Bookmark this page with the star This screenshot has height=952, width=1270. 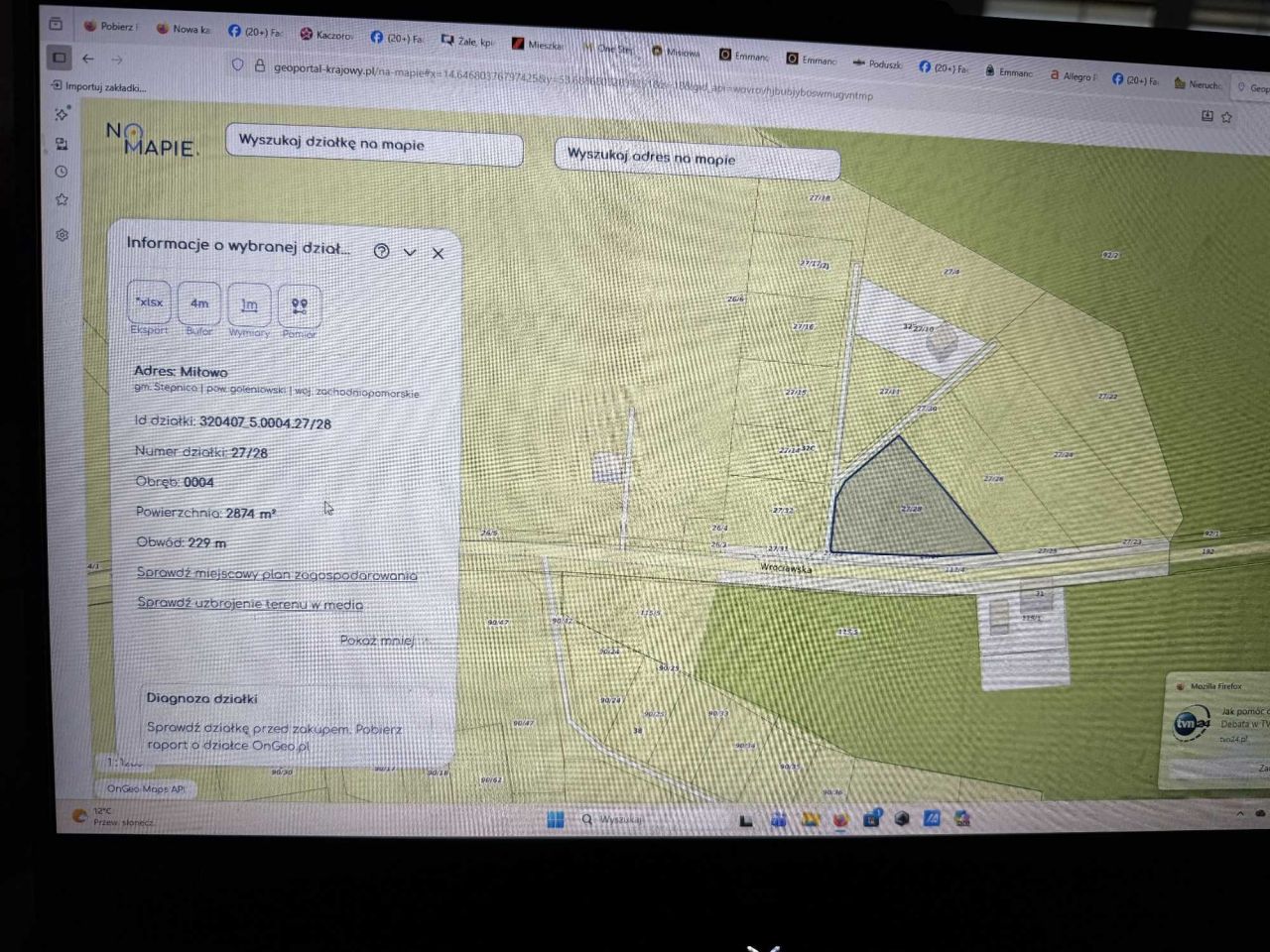click(x=1227, y=117)
